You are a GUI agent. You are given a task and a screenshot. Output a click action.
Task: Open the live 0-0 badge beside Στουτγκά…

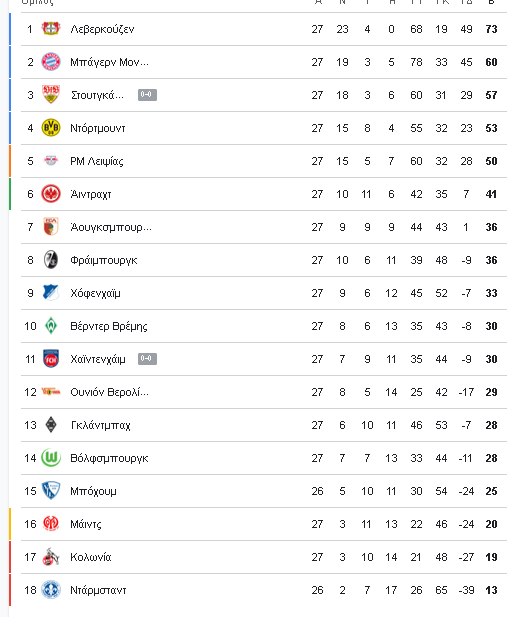(x=147, y=95)
